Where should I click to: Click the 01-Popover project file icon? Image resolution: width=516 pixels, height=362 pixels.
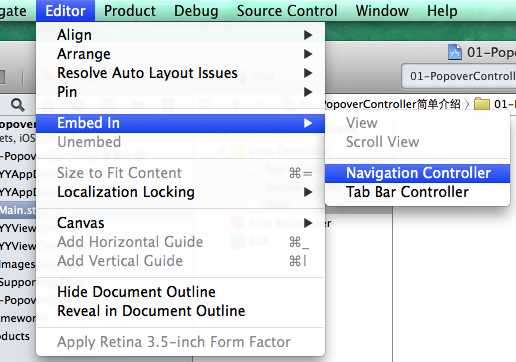click(455, 52)
